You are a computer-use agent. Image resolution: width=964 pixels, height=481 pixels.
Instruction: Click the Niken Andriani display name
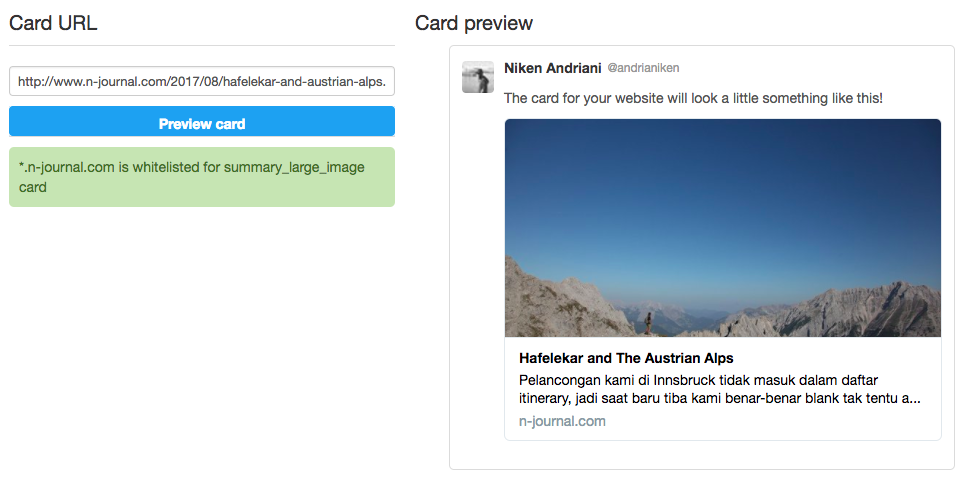tap(553, 68)
